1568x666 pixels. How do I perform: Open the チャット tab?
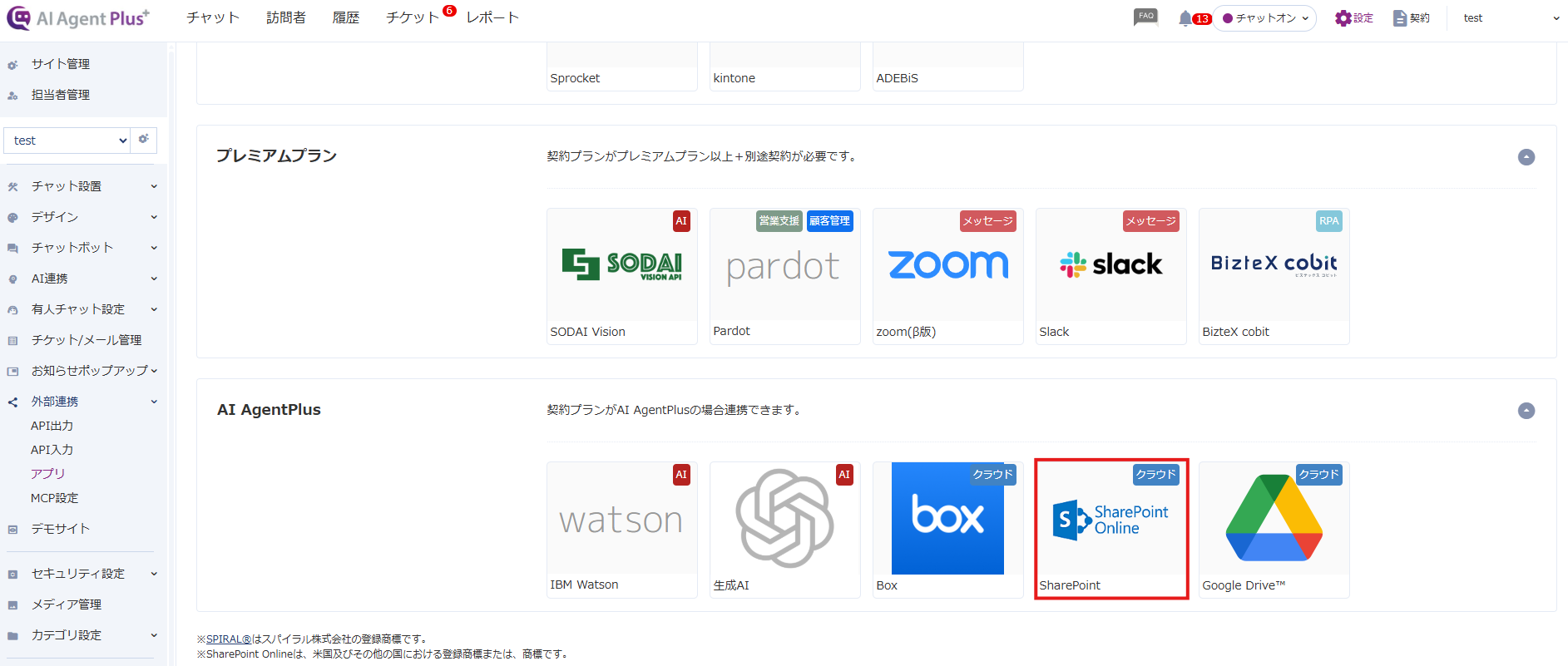[x=212, y=17]
